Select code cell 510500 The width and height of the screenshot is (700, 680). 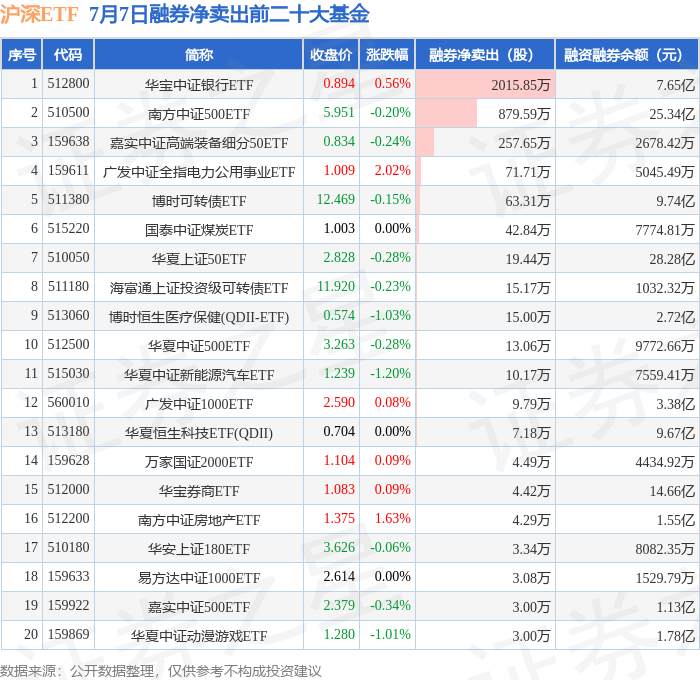point(68,113)
